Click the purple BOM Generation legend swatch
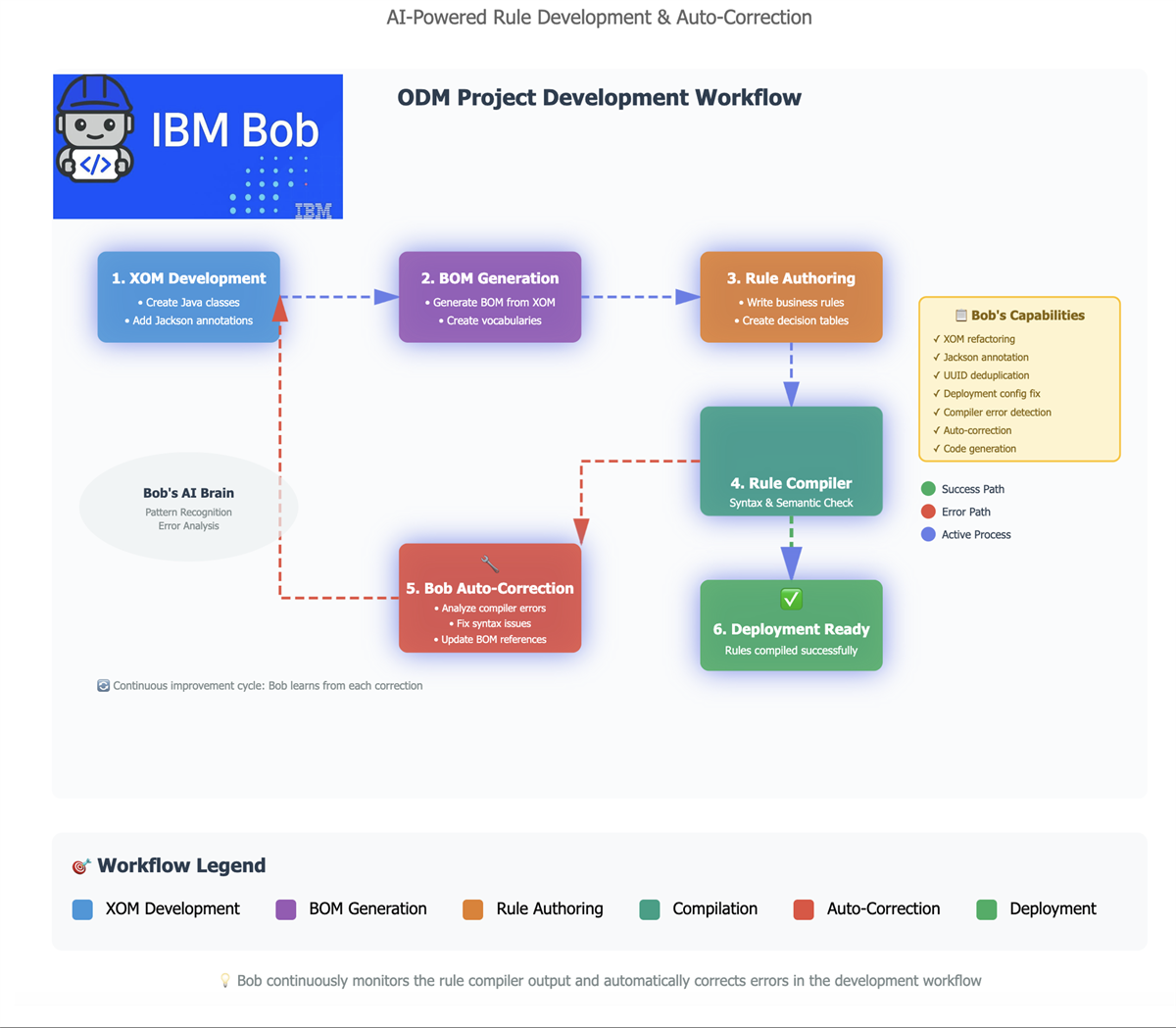This screenshot has width=1176, height=1028. [x=286, y=909]
